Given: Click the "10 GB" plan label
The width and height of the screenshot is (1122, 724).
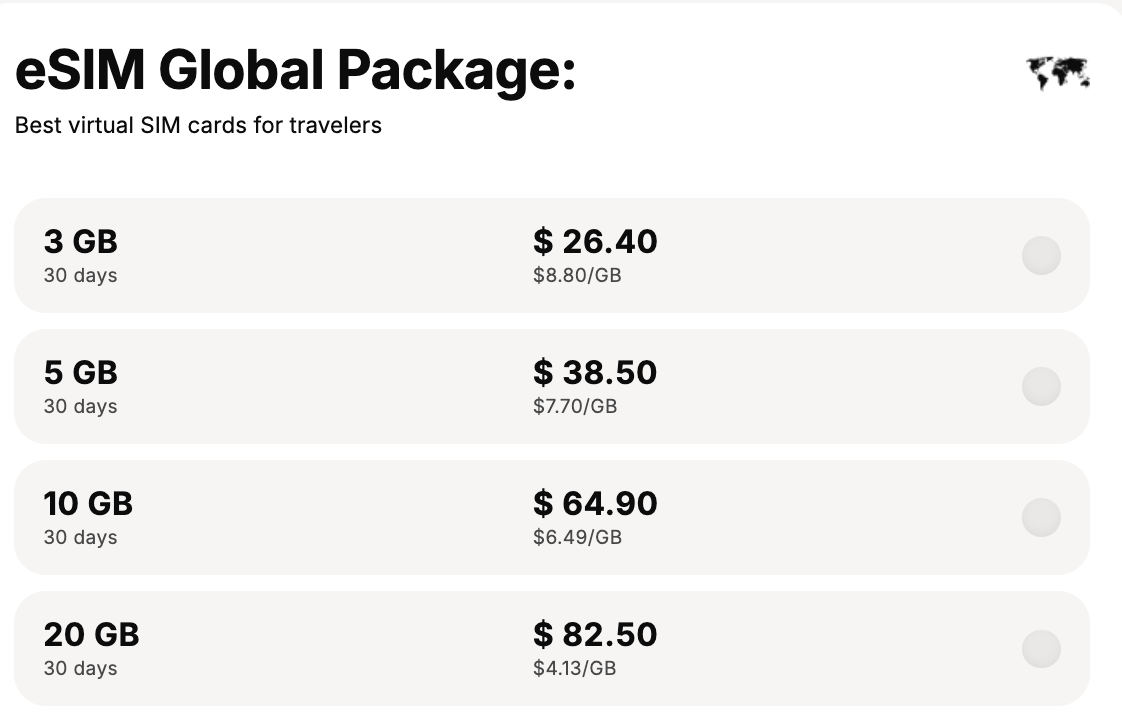Looking at the screenshot, I should [88, 504].
